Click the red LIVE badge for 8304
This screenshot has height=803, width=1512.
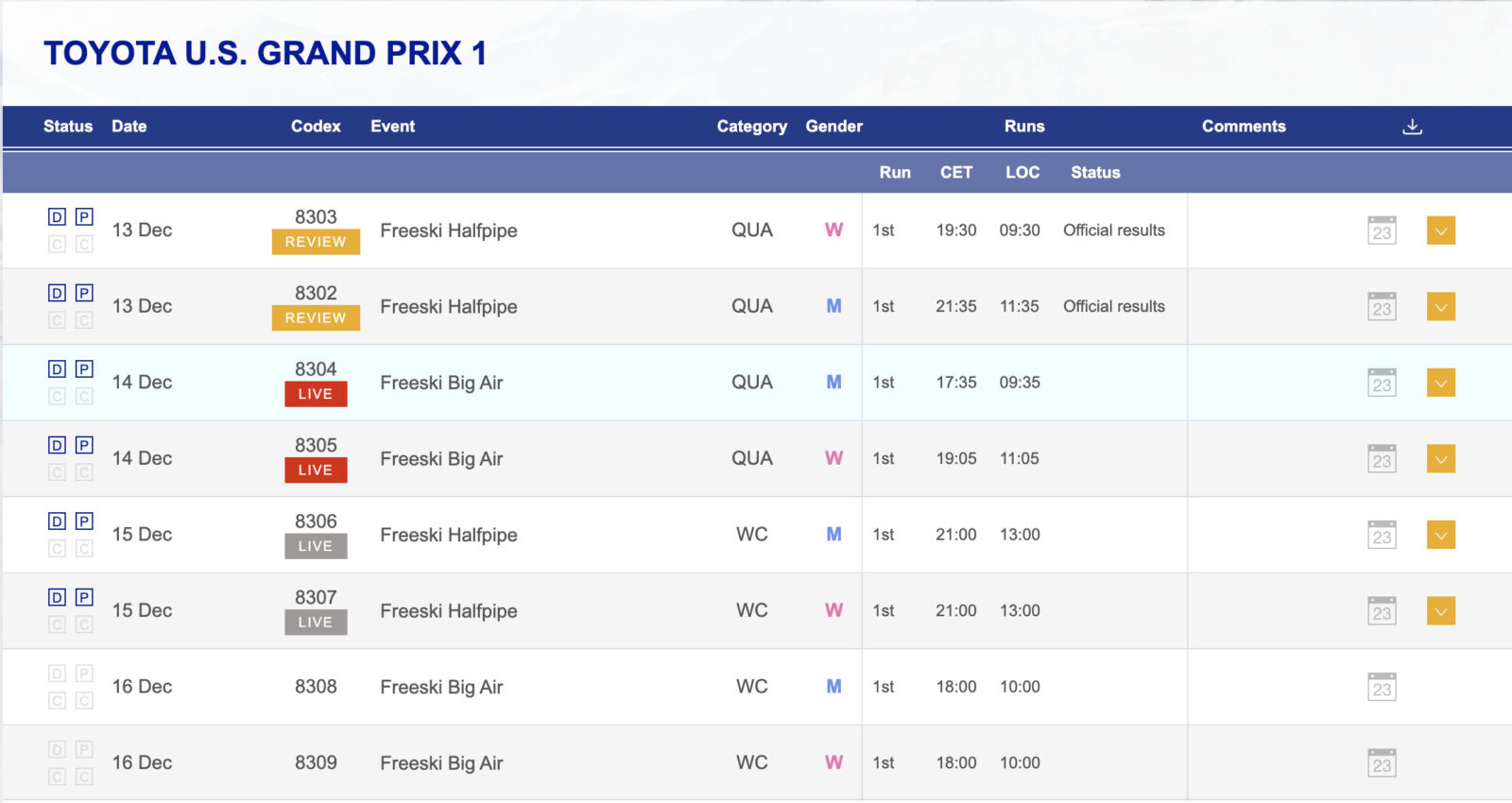click(x=316, y=394)
